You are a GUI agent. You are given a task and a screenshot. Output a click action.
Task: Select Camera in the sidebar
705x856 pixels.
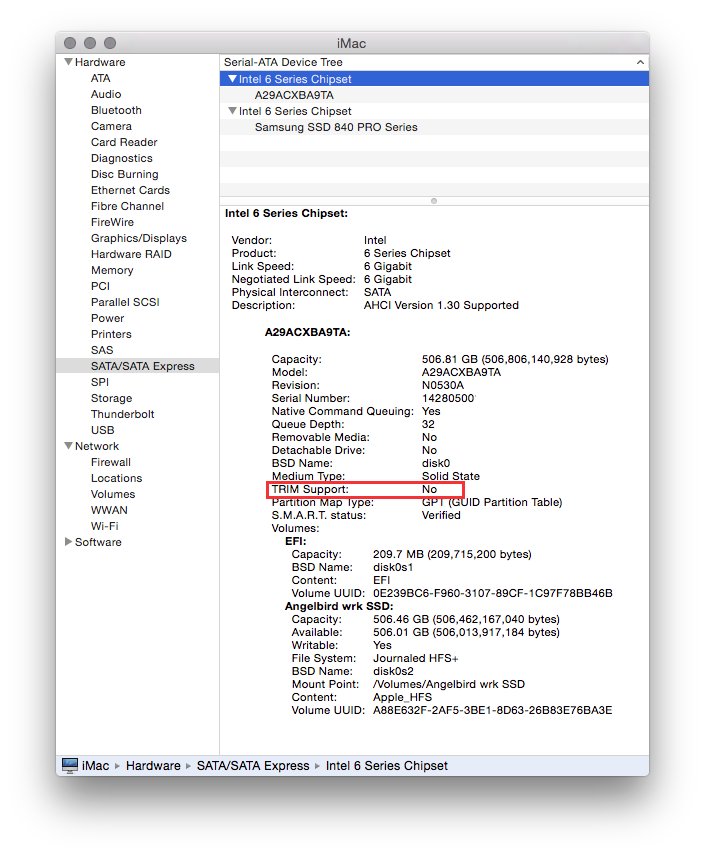[111, 126]
